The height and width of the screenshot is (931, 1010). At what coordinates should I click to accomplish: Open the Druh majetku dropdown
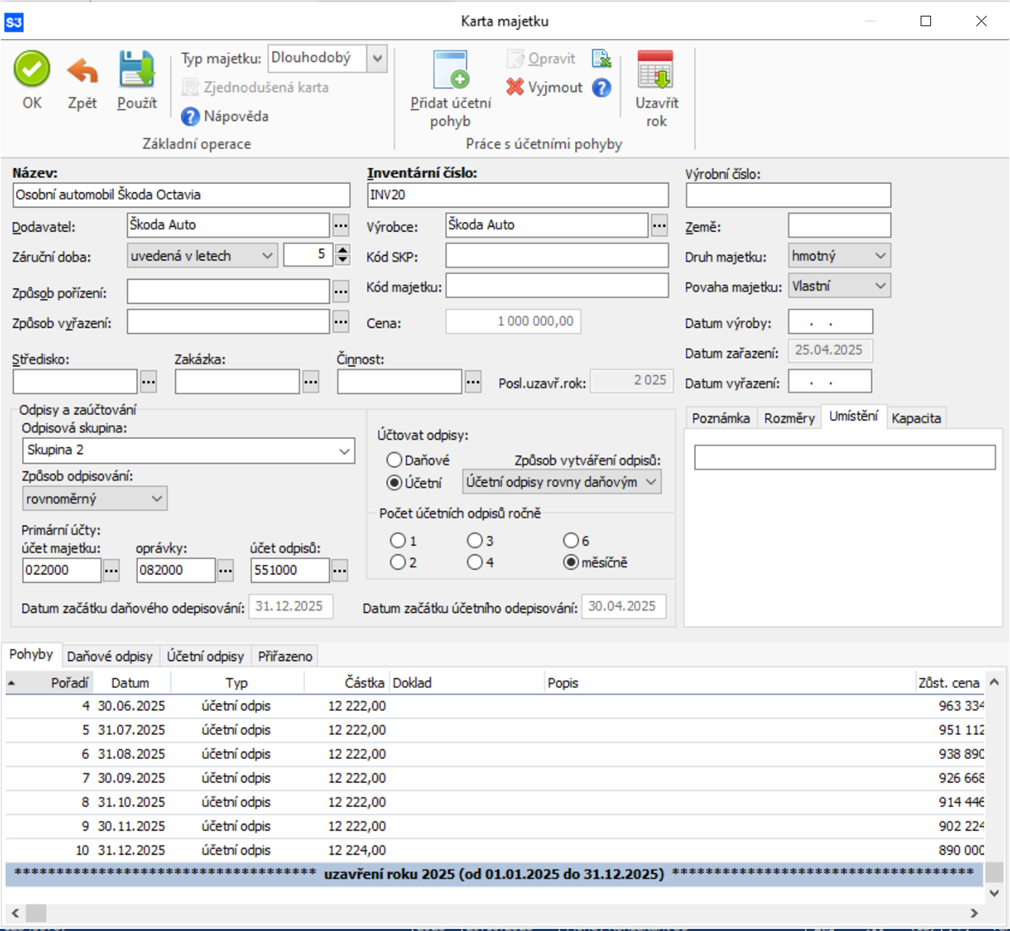click(880, 256)
